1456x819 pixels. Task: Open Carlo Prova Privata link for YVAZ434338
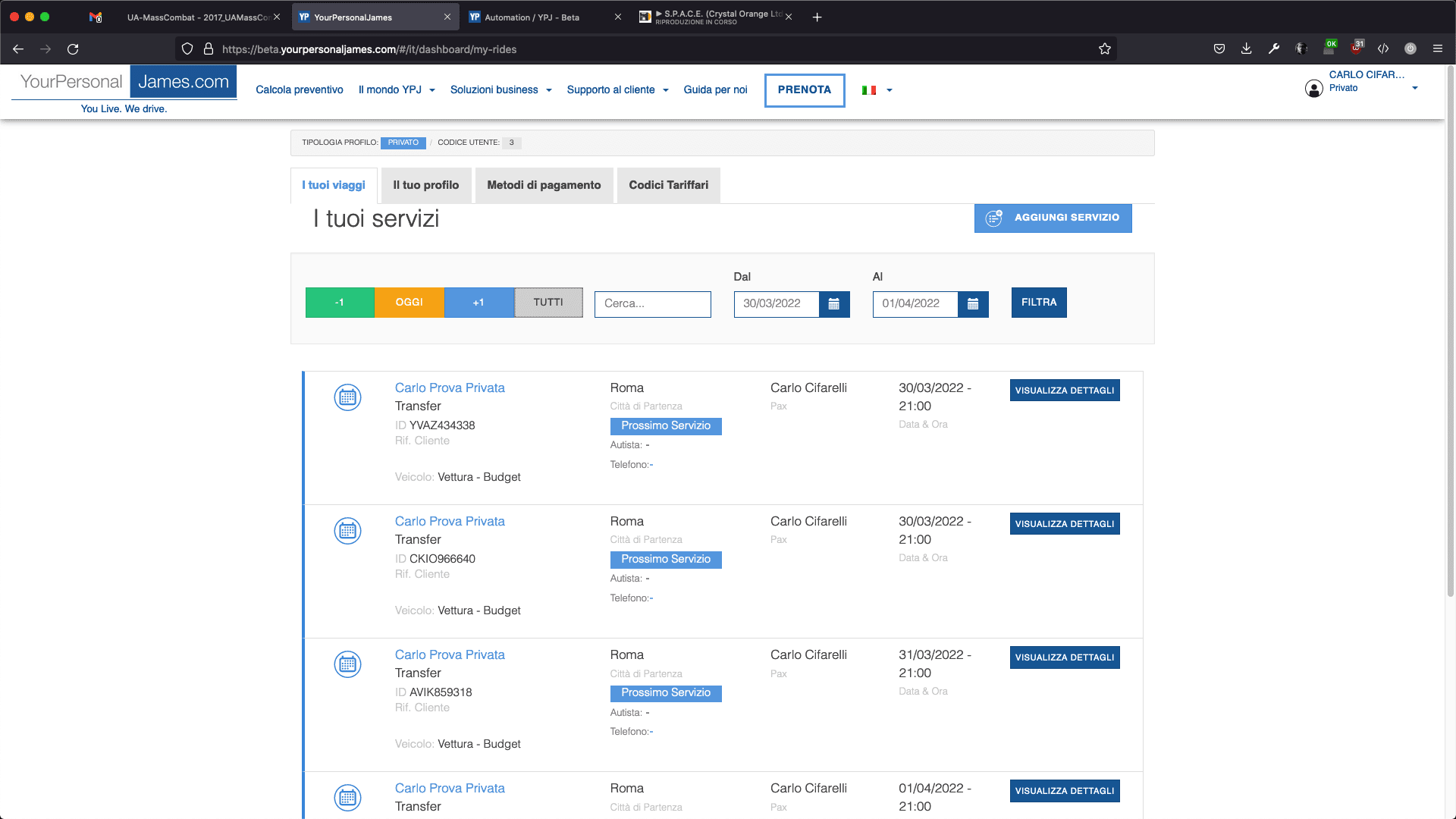[450, 388]
